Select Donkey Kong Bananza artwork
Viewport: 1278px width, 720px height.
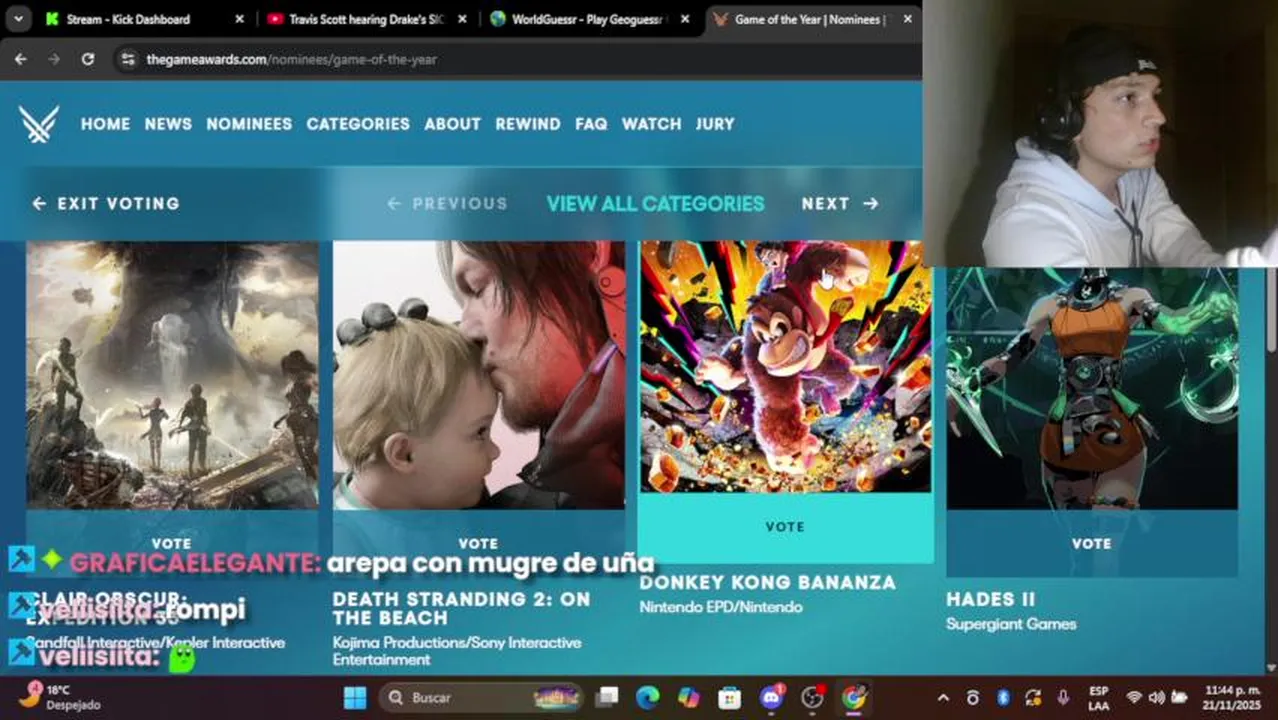(785, 366)
